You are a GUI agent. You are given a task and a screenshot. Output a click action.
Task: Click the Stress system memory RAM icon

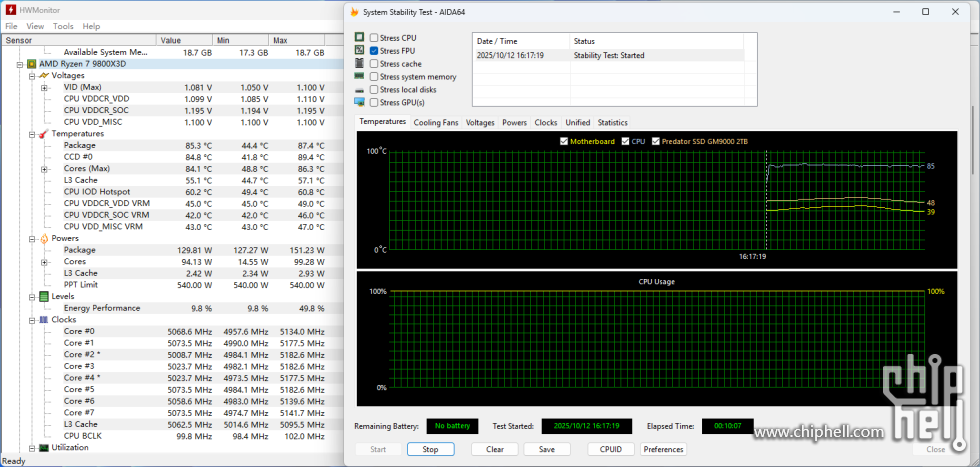point(359,76)
